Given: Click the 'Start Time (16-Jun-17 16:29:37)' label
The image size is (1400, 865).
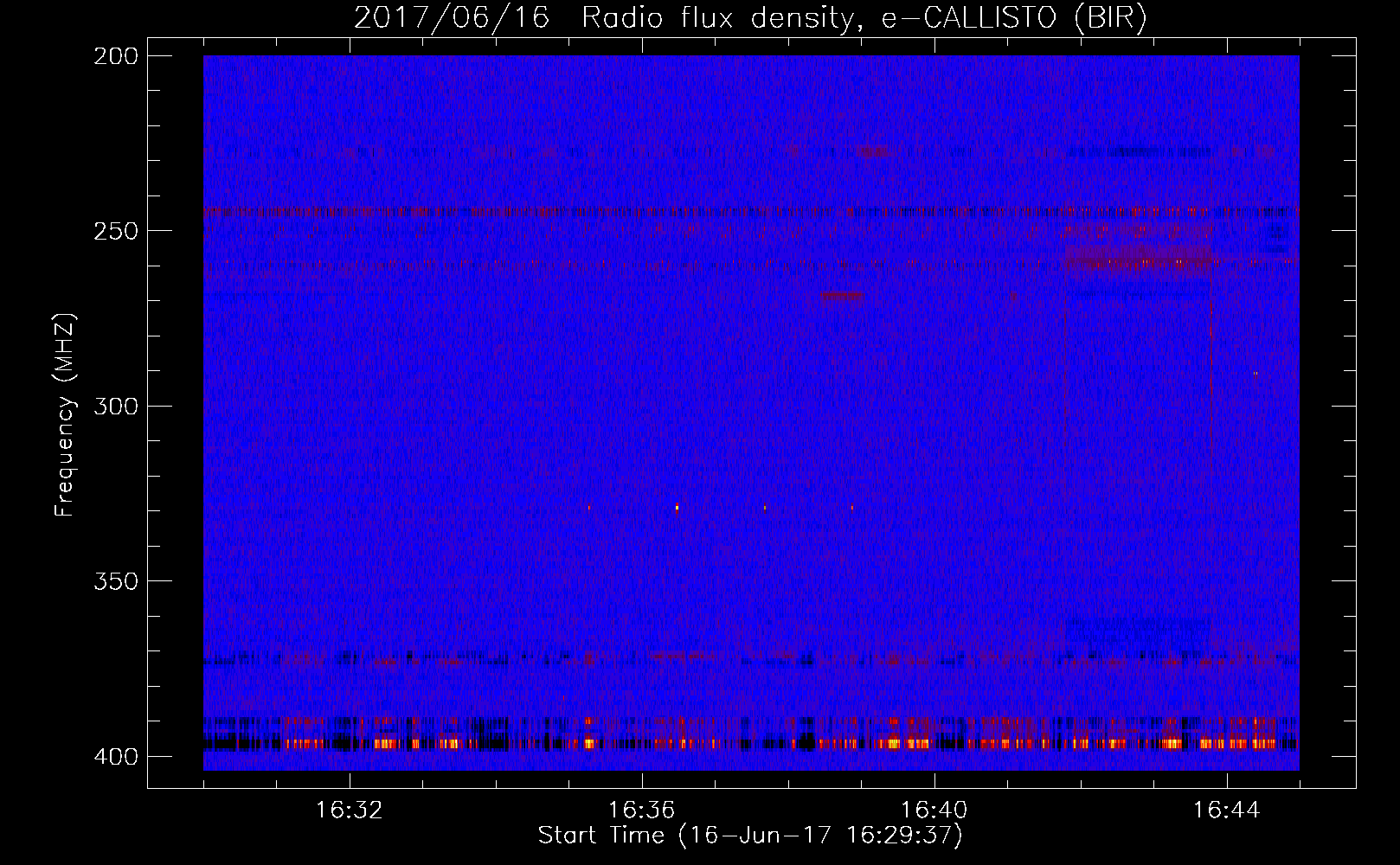Looking at the screenshot, I should click(750, 836).
